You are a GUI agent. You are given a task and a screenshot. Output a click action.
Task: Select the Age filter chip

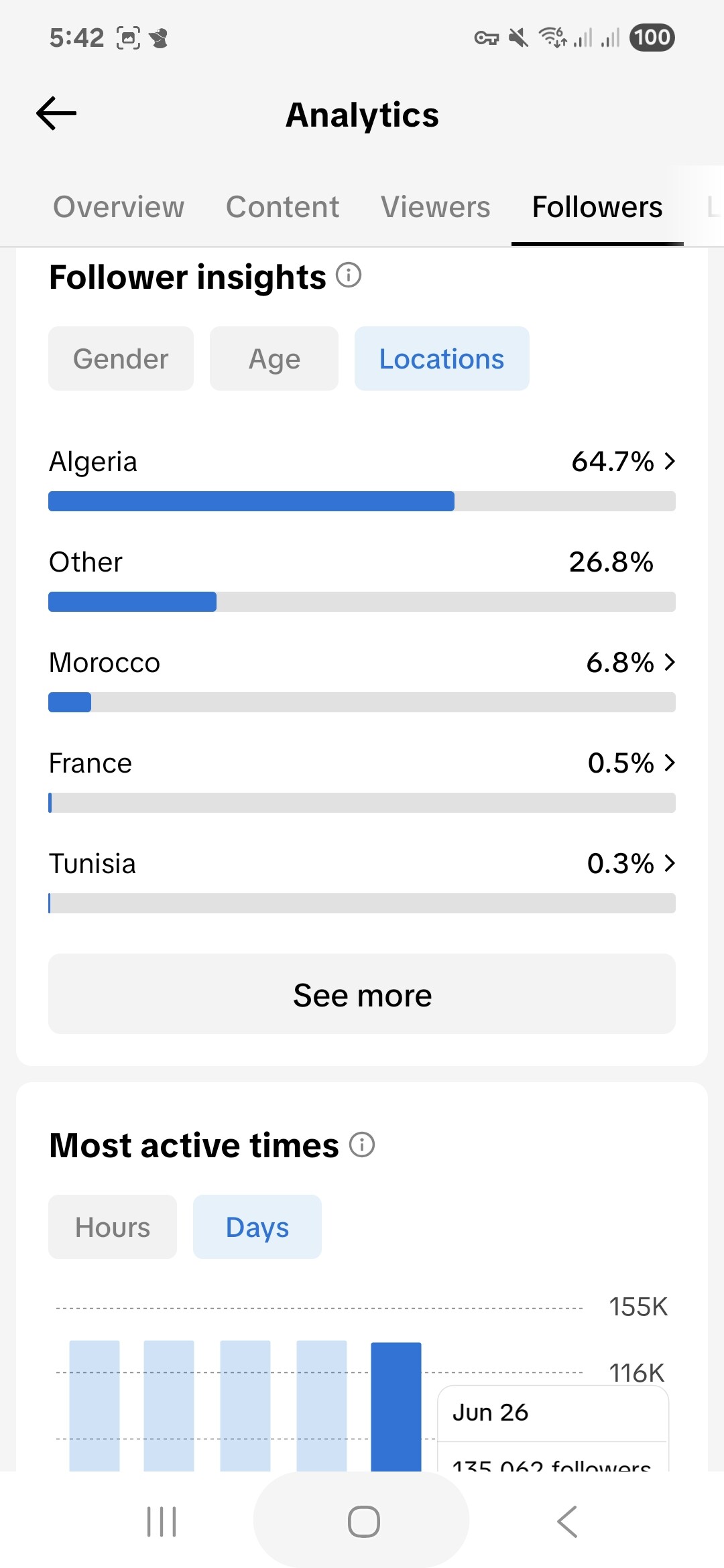(x=274, y=358)
